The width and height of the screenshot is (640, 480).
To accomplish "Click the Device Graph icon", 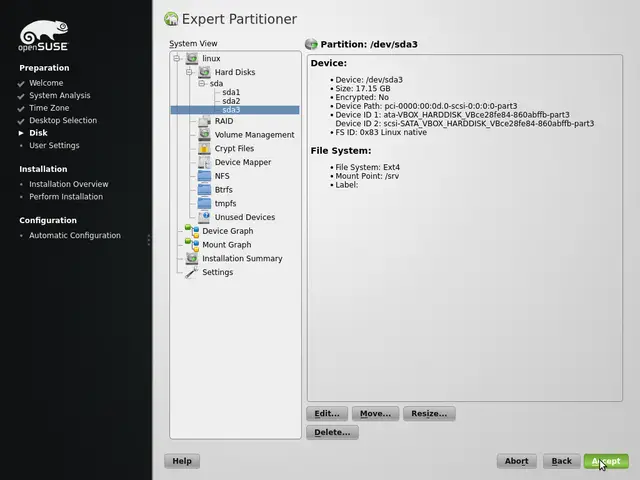I will 192,231.
